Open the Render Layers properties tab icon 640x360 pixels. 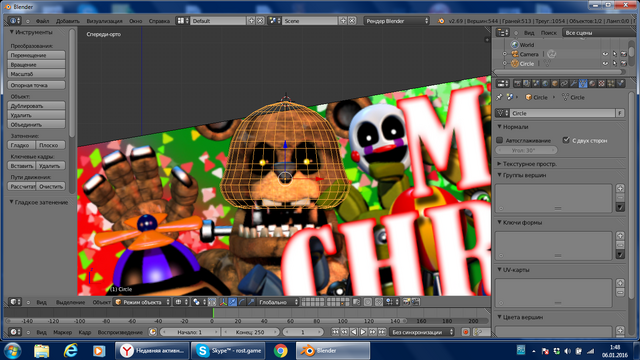pos(527,84)
